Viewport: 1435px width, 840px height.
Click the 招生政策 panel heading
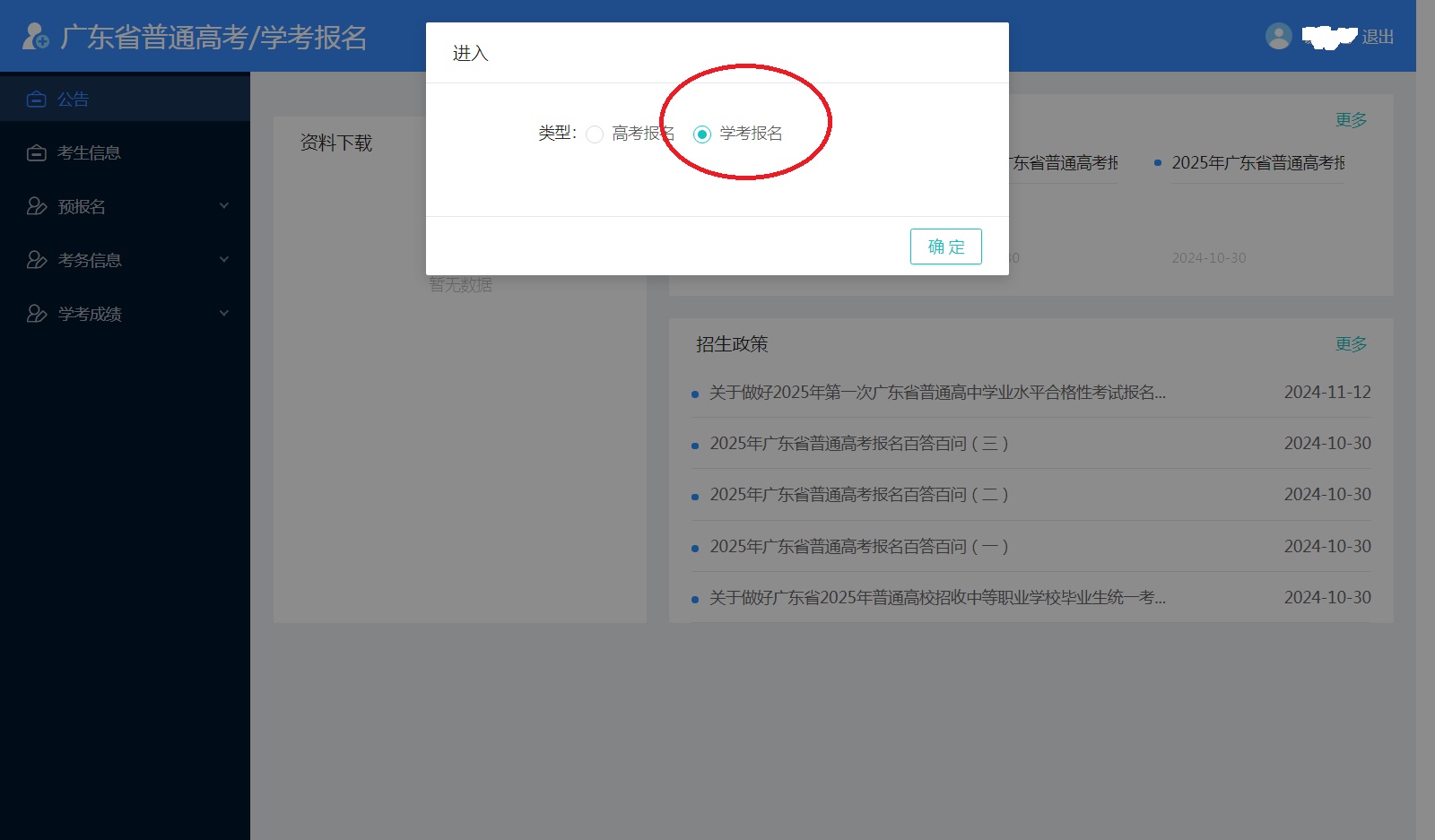click(x=732, y=344)
